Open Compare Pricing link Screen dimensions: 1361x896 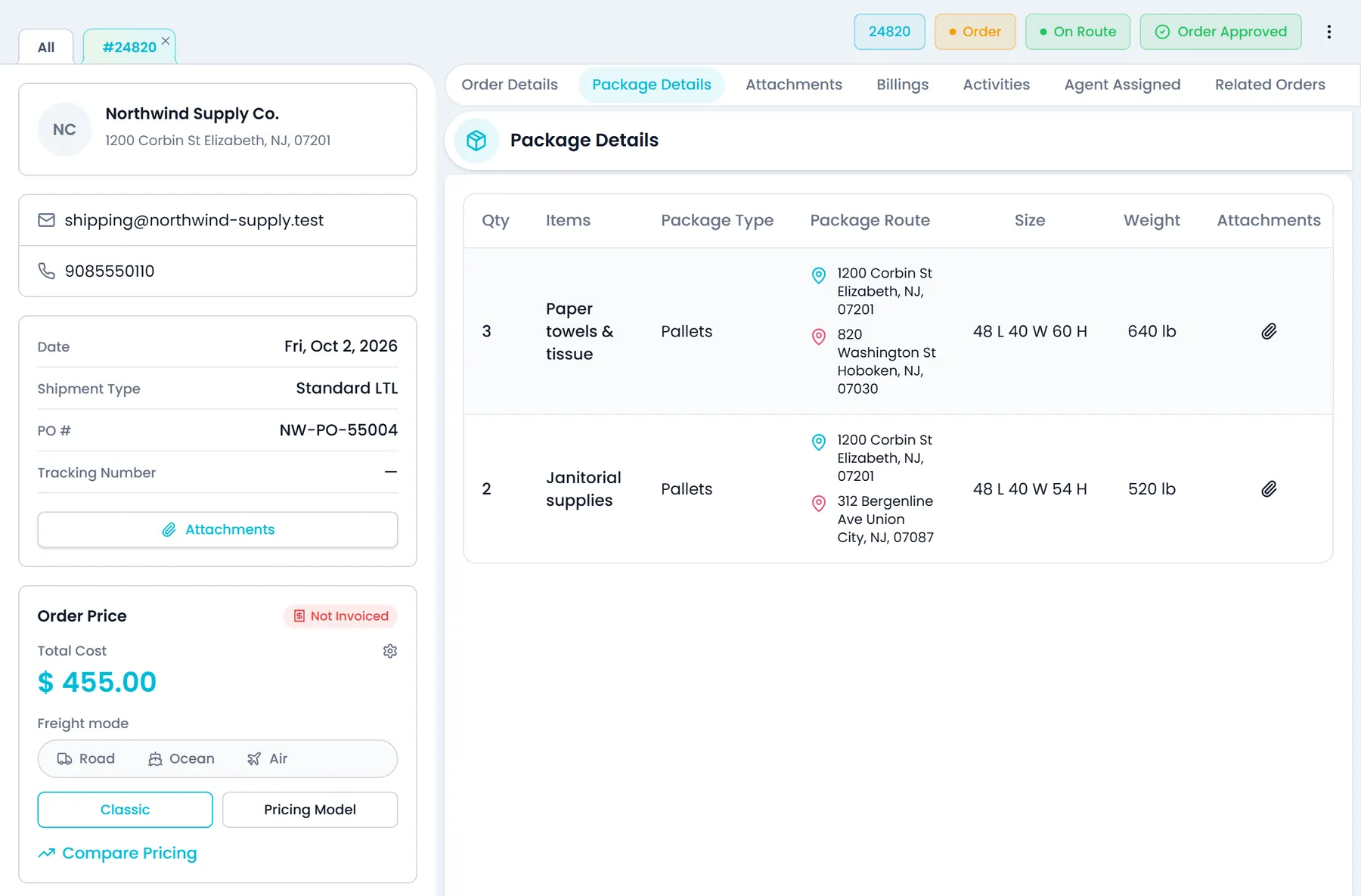click(x=129, y=853)
